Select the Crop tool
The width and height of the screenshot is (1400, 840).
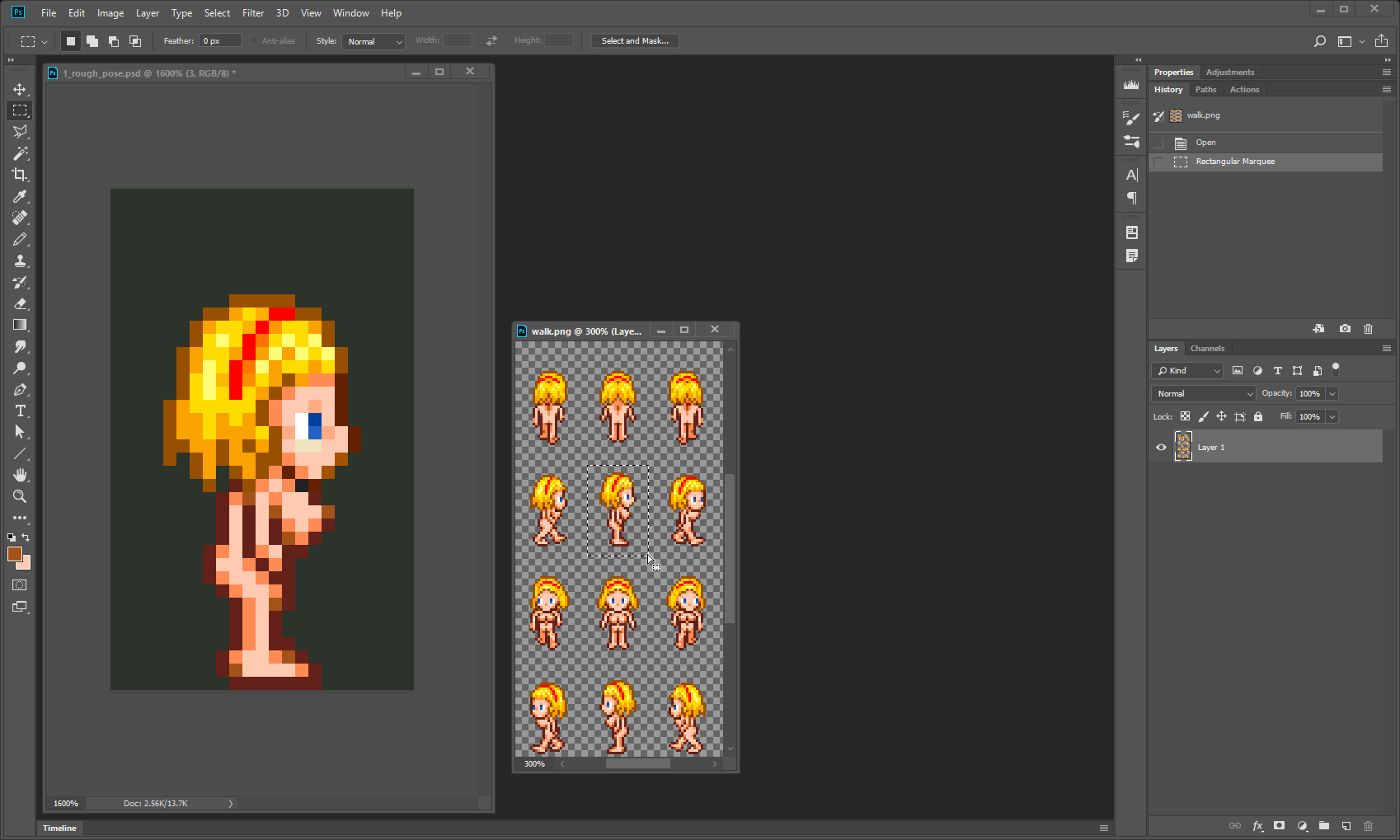coord(20,175)
